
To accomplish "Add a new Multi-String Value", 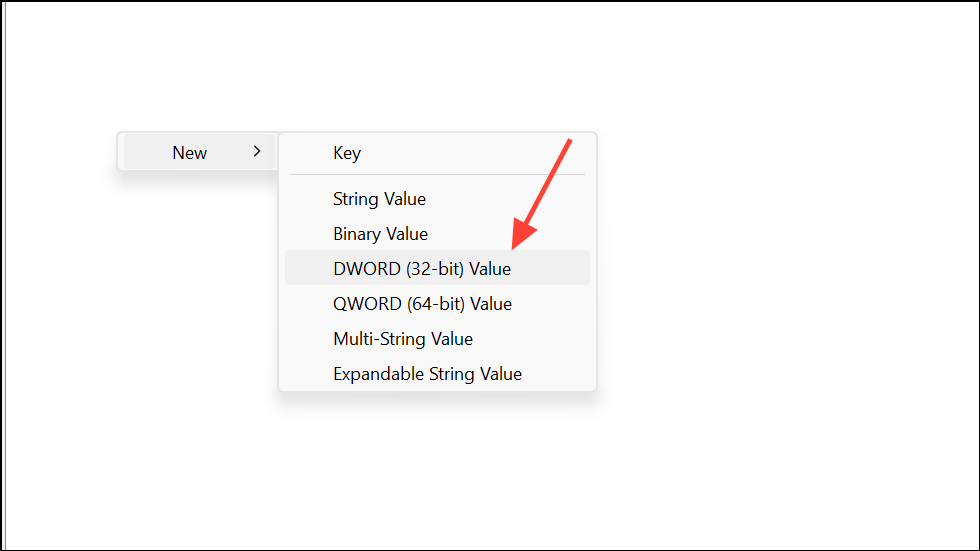I will pyautogui.click(x=402, y=339).
